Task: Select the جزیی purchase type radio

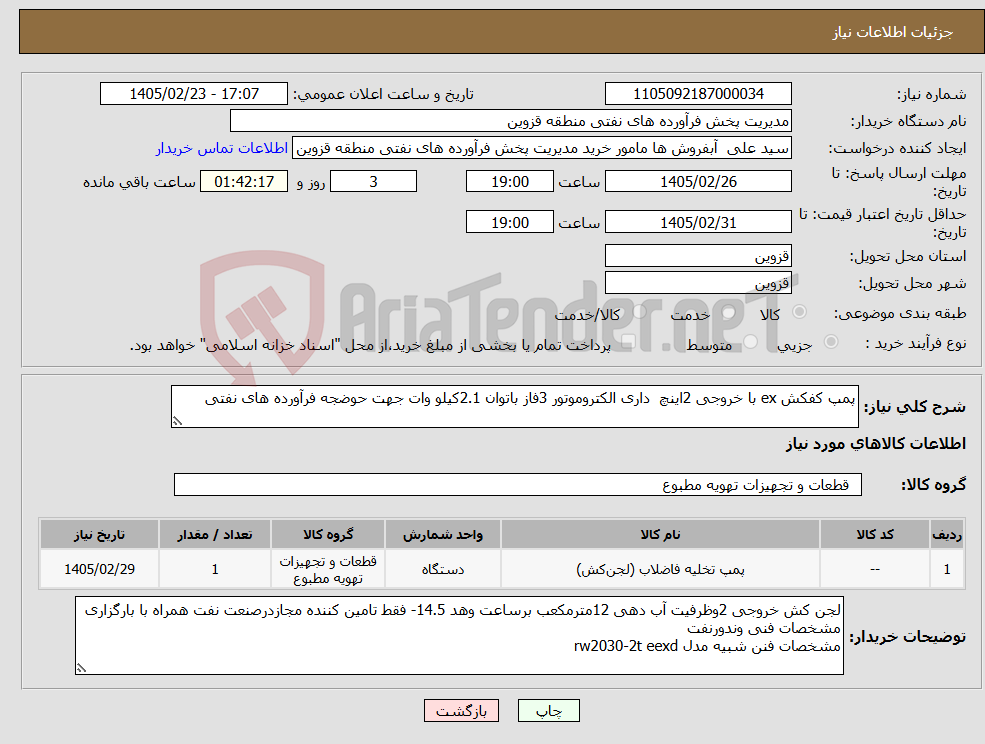Action: pyautogui.click(x=830, y=341)
